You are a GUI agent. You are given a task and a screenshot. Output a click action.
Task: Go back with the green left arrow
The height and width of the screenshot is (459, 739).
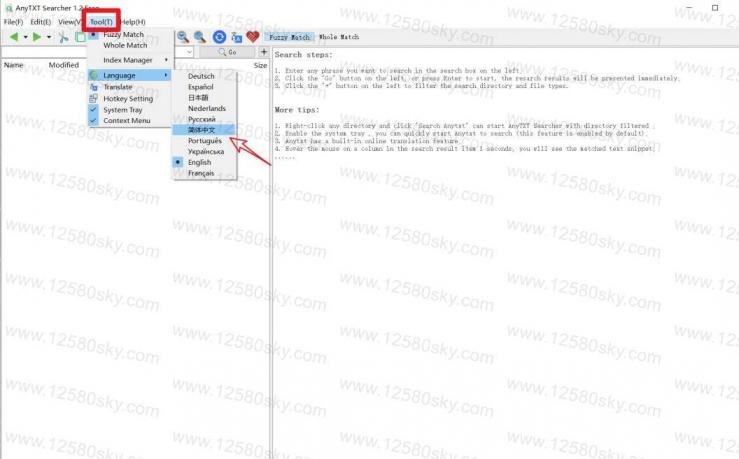pyautogui.click(x=14, y=37)
